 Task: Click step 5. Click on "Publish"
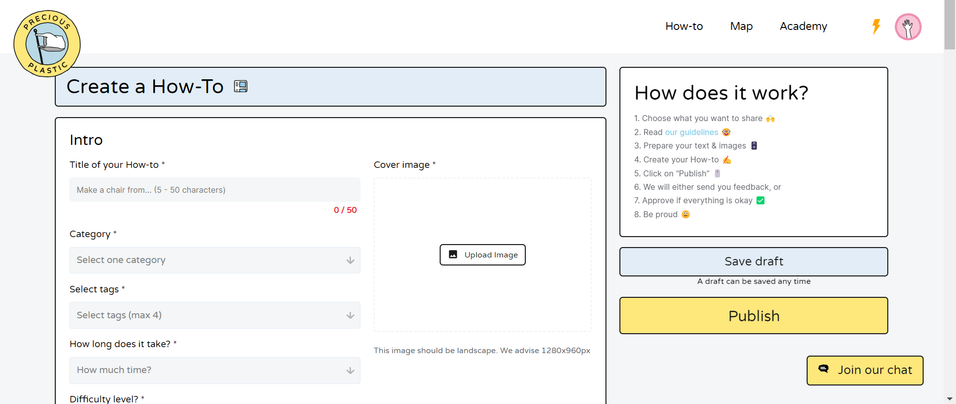[678, 173]
